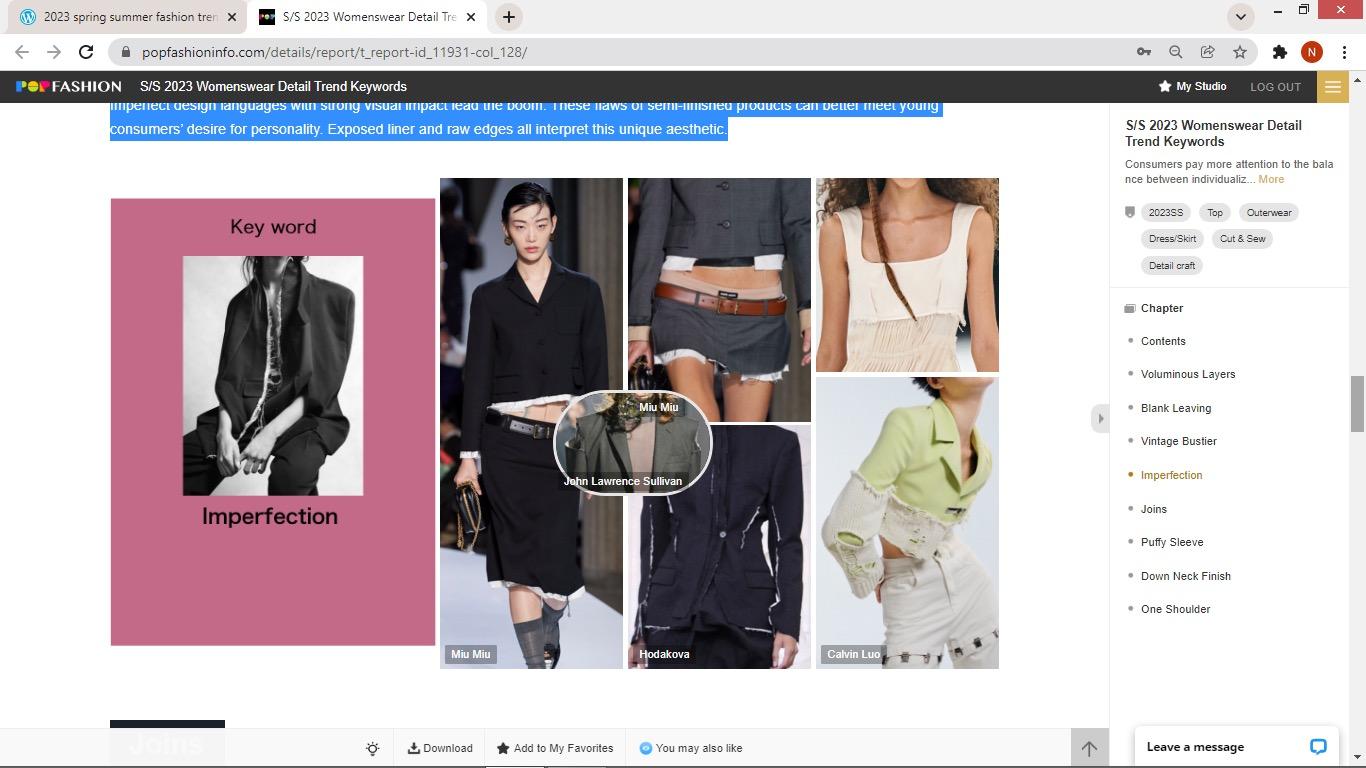
Task: Open the Leave a message chat
Action: [x=1235, y=747]
